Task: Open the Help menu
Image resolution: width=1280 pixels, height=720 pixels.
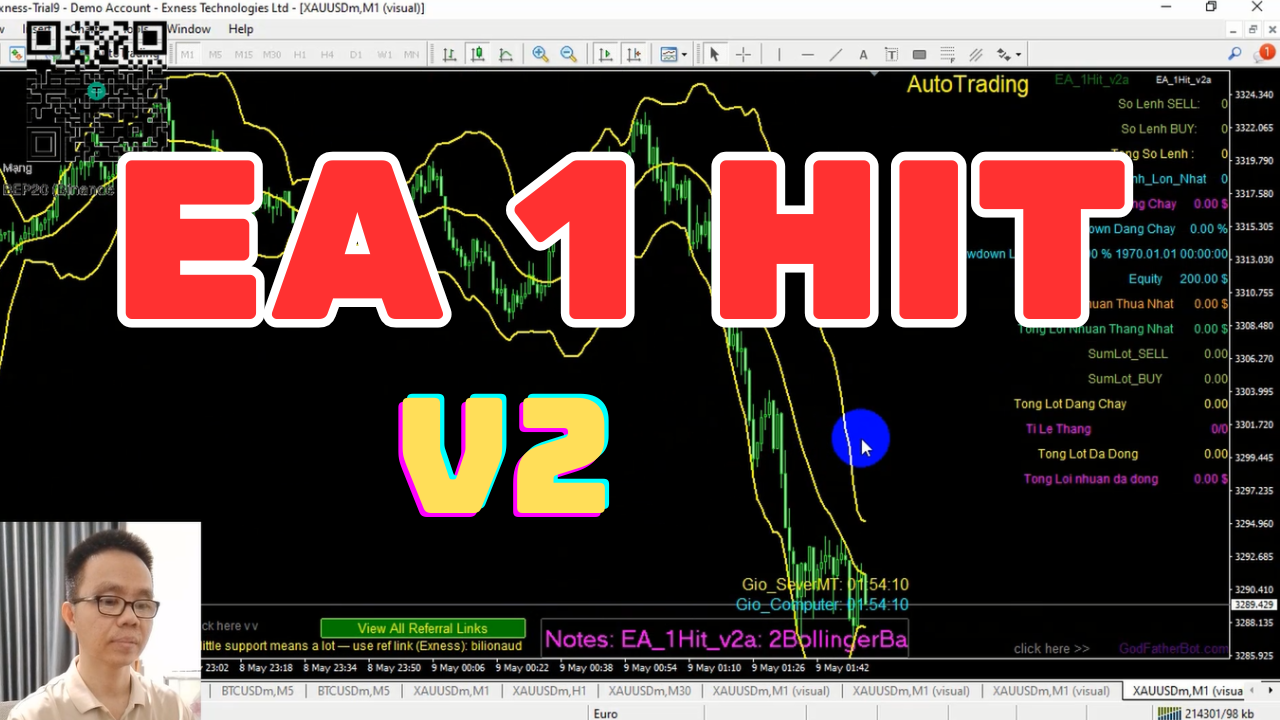Action: point(241,29)
